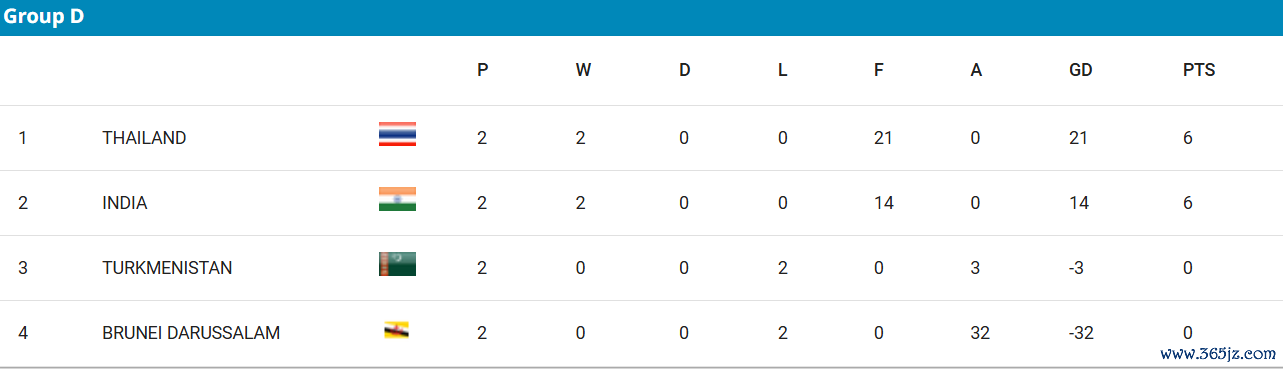Click Thailand's goals-for value 21
The height and width of the screenshot is (369, 1283).
pos(883,138)
